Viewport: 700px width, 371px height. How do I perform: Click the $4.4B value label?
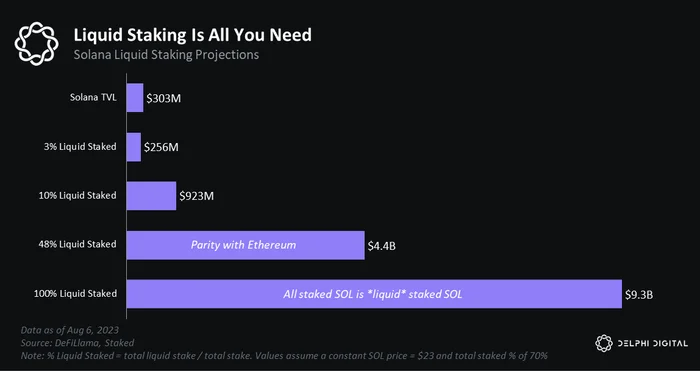coord(382,246)
